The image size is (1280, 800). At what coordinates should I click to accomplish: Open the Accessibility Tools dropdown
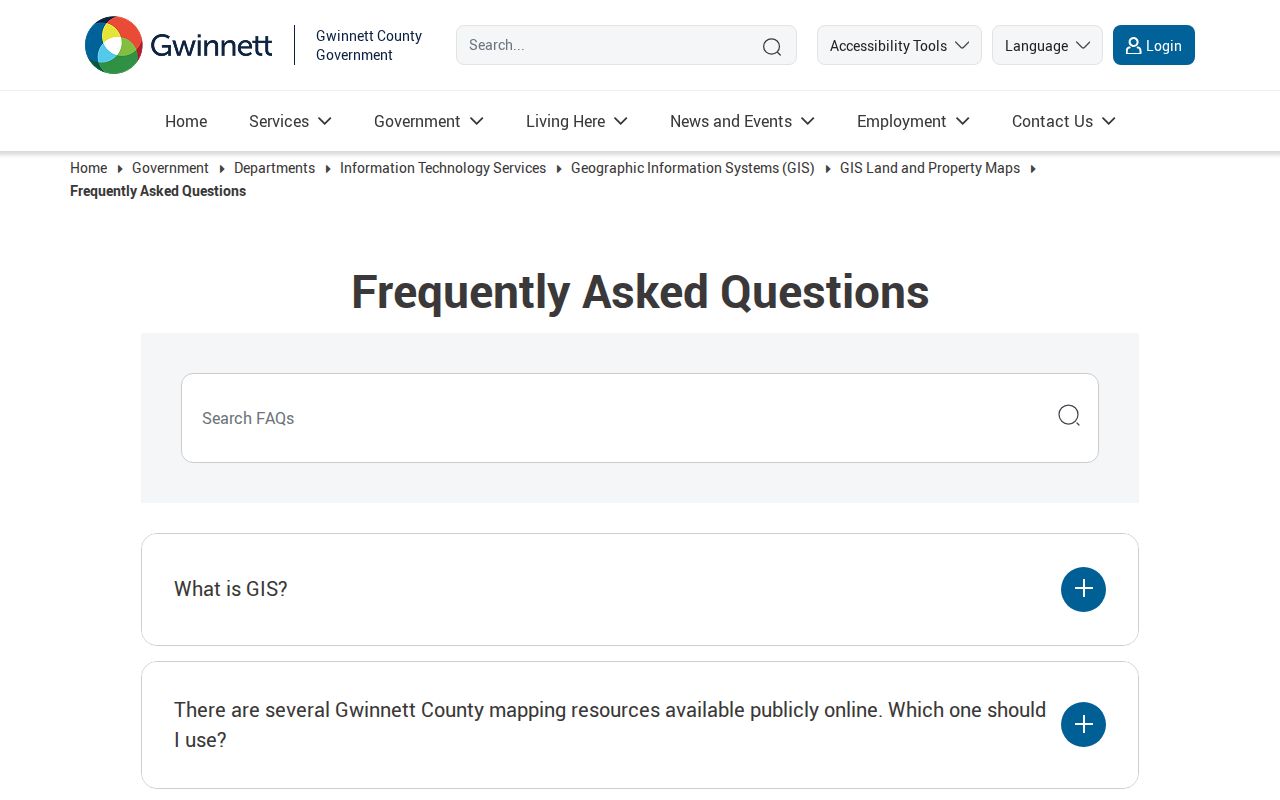[x=899, y=45]
